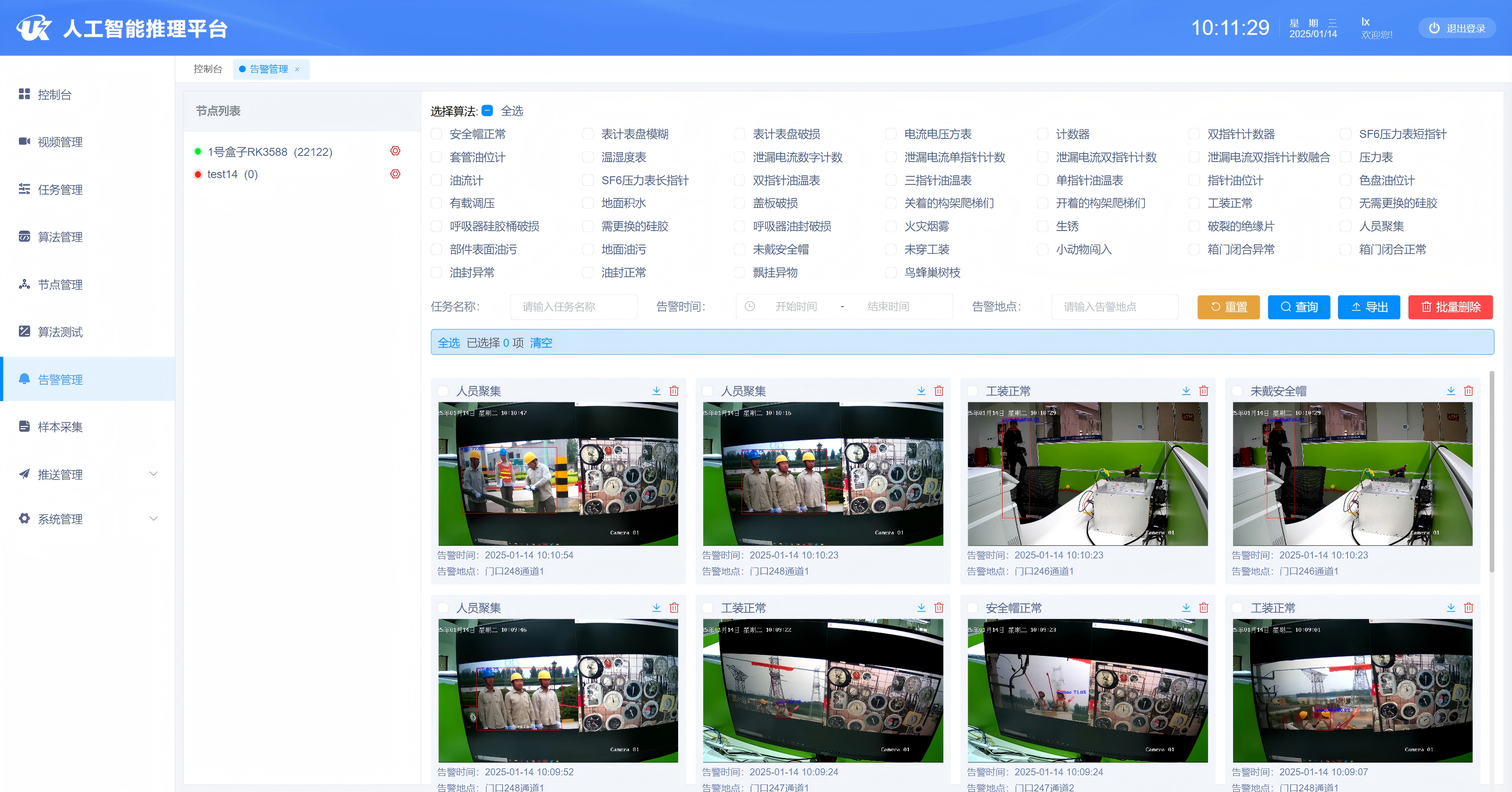Open 视频管理 from the sidebar camera icon

pos(24,141)
